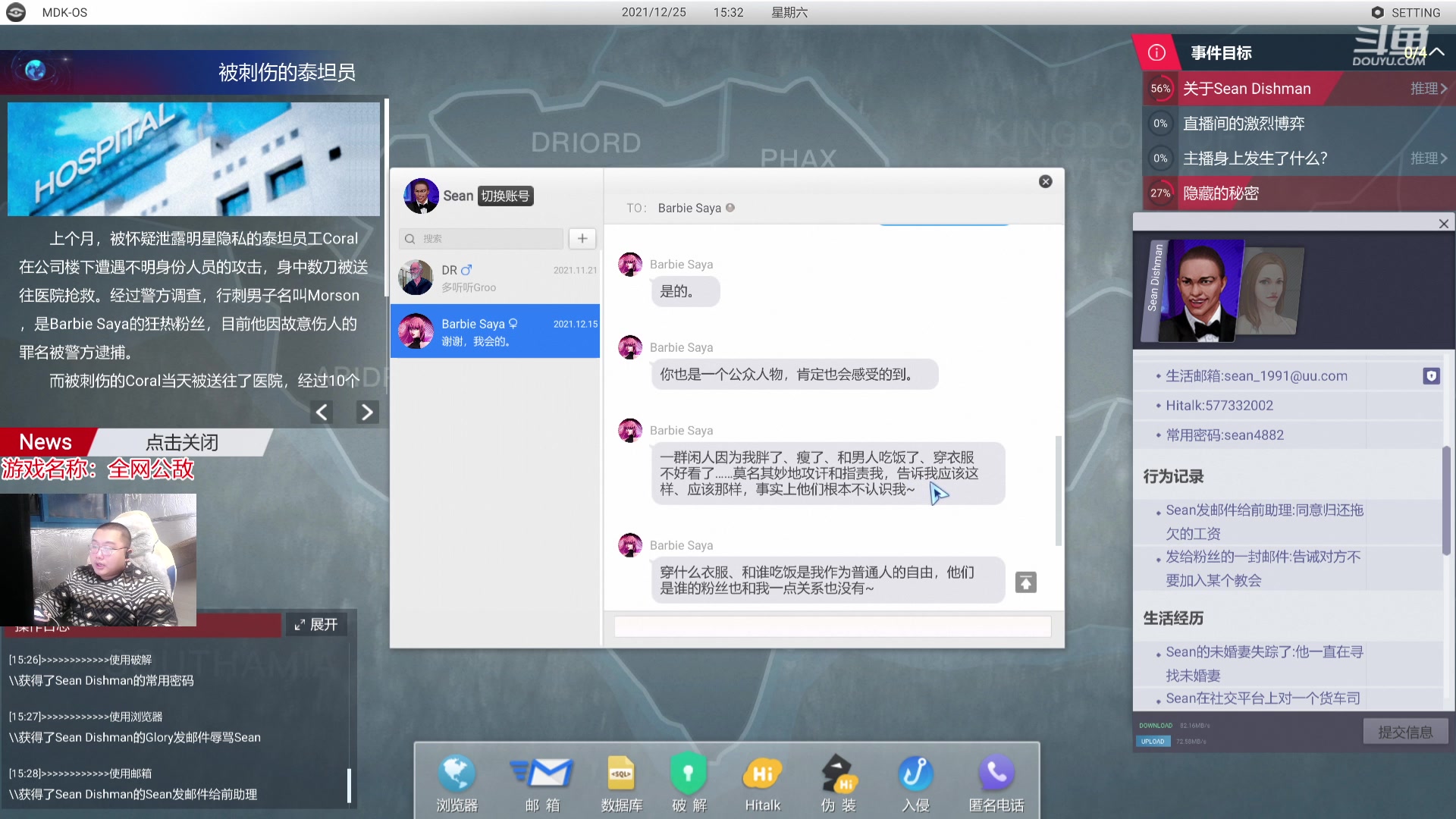Select the 隐藏的秘密 objective
Image resolution: width=1456 pixels, height=819 pixels.
(1221, 193)
